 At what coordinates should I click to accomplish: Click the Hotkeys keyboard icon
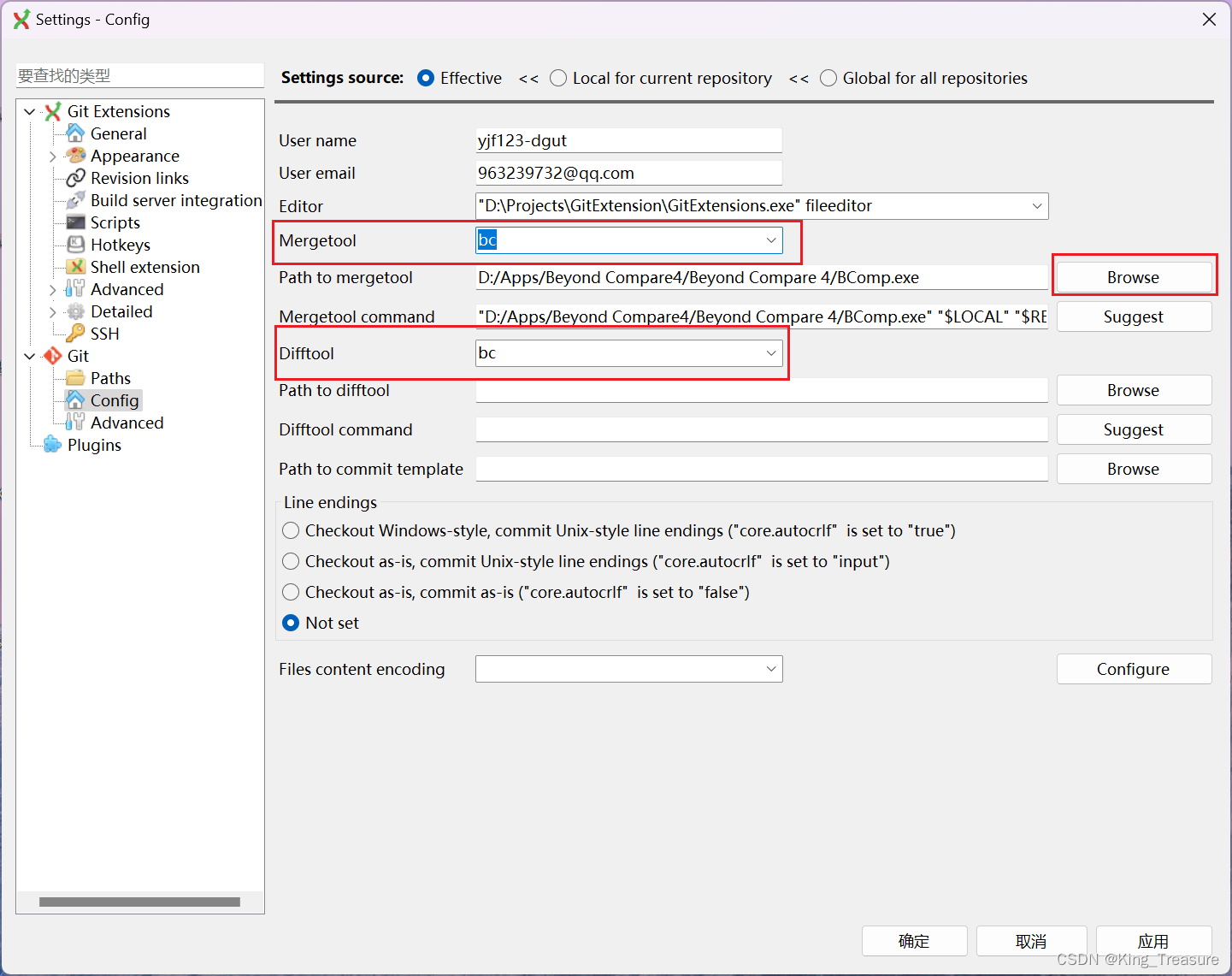pyautogui.click(x=75, y=245)
